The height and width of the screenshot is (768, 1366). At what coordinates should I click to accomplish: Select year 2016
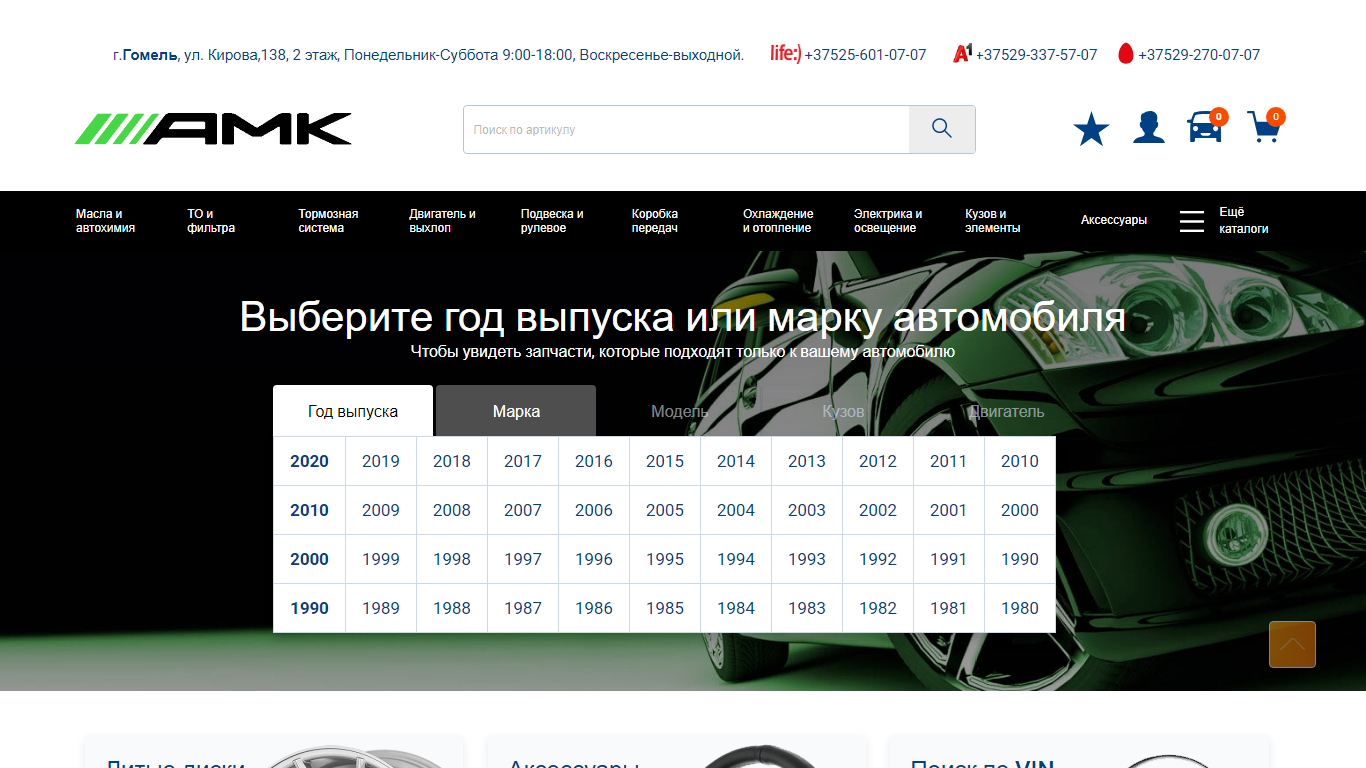tap(593, 461)
